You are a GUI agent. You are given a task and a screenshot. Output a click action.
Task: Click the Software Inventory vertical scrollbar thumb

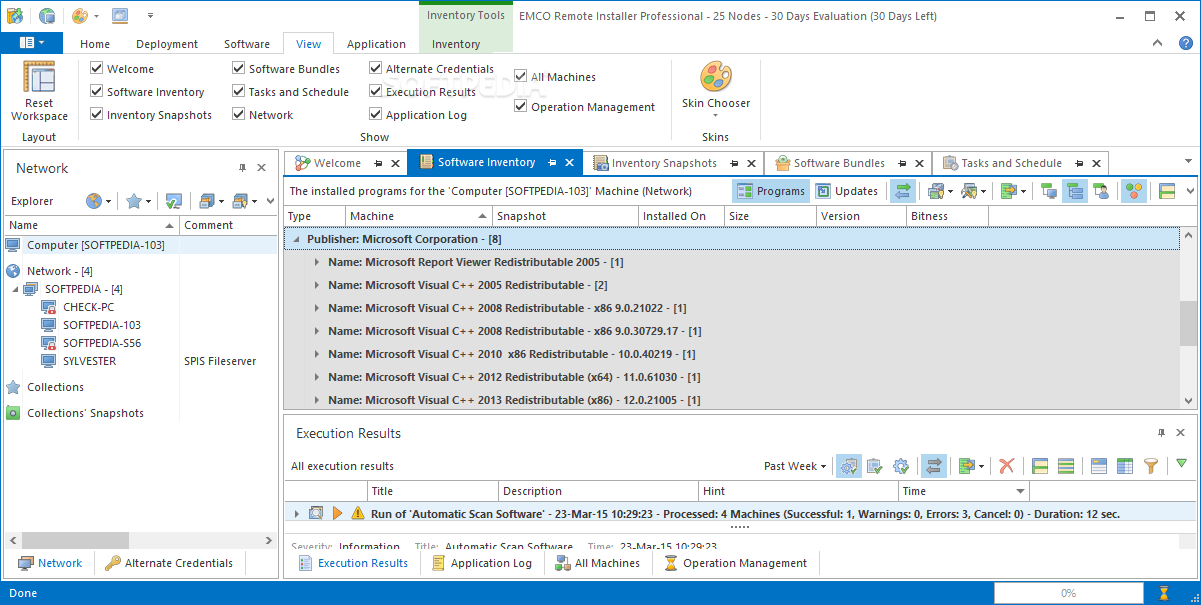(1188, 323)
